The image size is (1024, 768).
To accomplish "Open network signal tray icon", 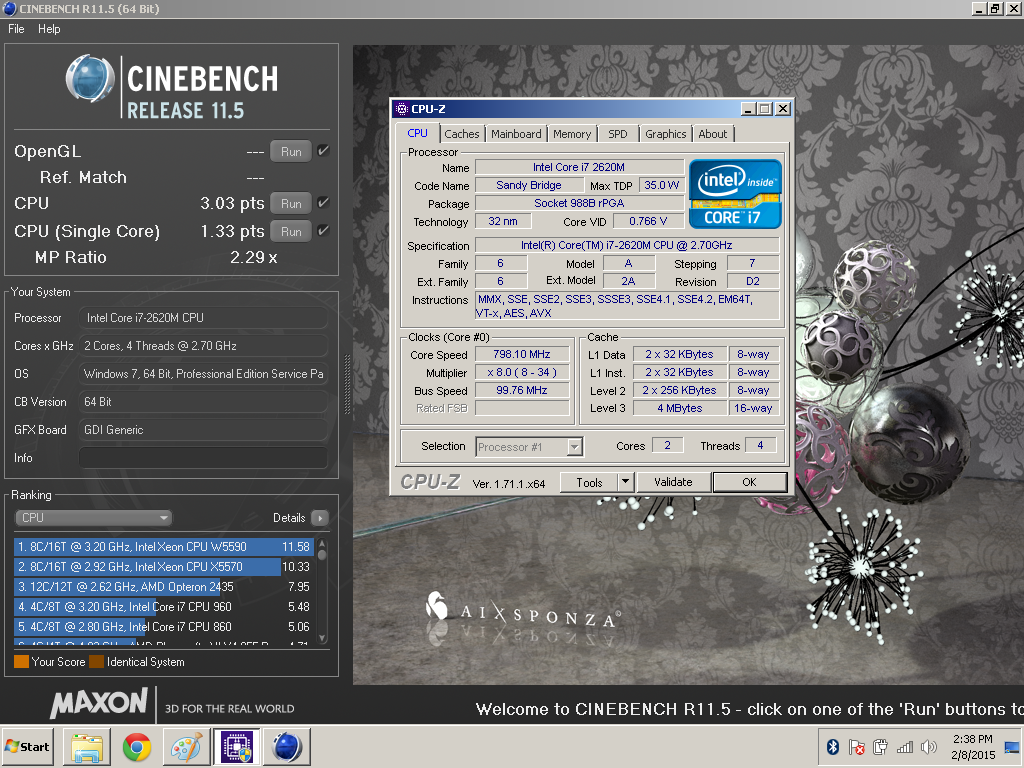I will point(904,746).
